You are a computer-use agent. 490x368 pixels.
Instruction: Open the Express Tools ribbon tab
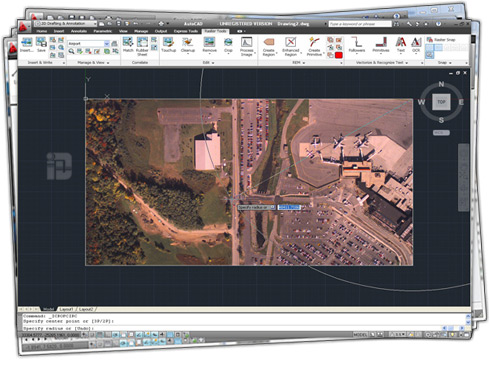click(186, 31)
